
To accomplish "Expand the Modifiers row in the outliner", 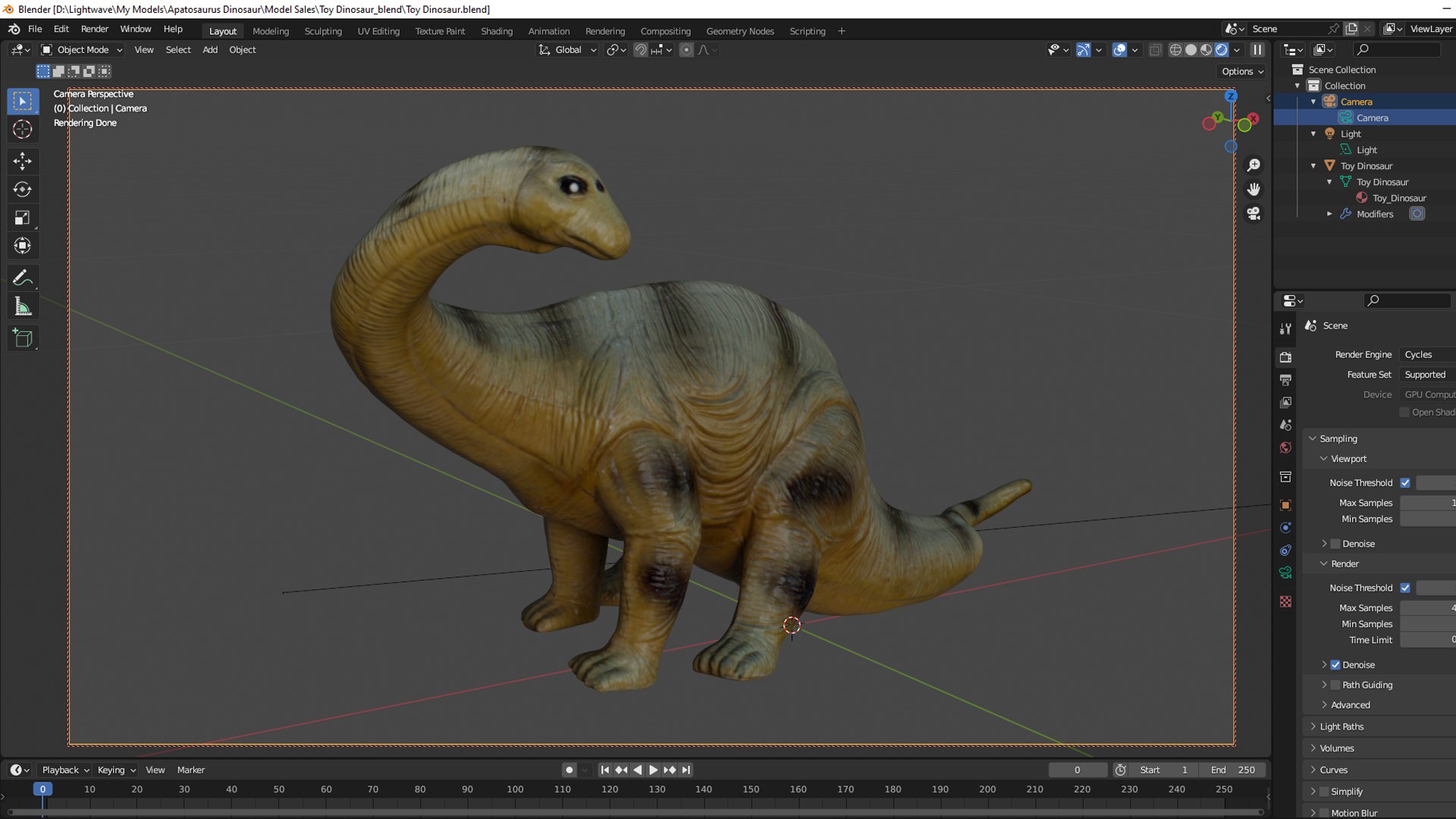I will tap(1329, 215).
